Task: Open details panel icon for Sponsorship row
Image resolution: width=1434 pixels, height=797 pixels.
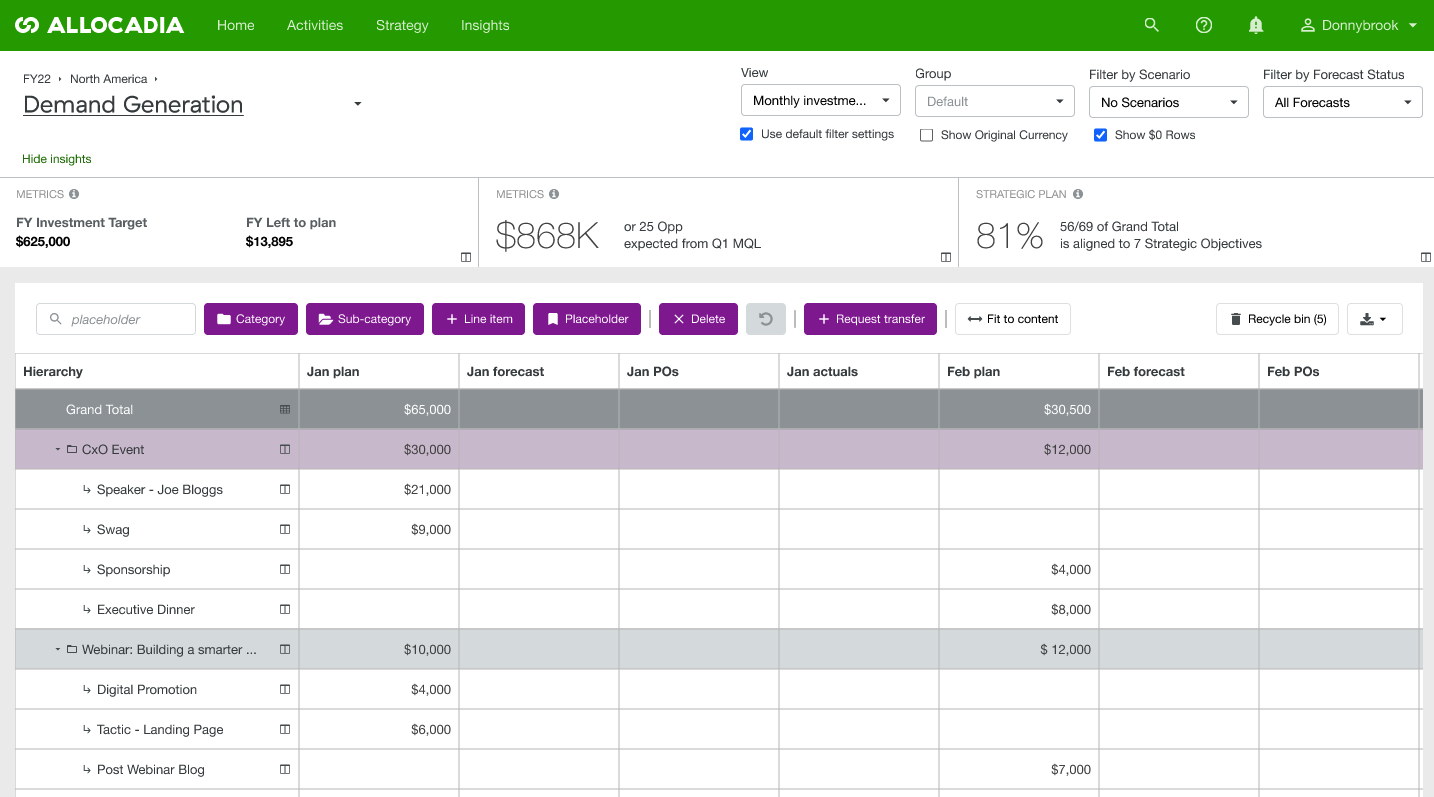Action: point(285,569)
